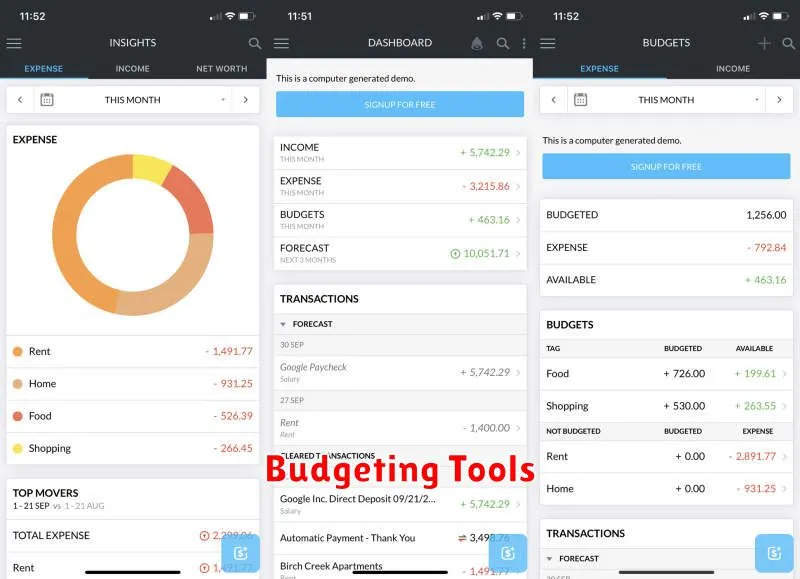The height and width of the screenshot is (579, 800).
Task: Tap expense donut chart
Action: pyautogui.click(x=133, y=235)
